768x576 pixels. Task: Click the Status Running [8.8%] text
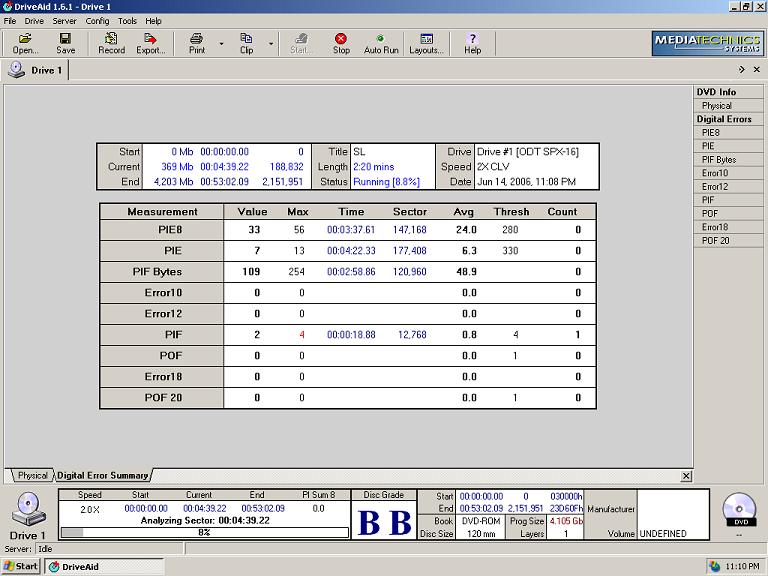[386, 182]
